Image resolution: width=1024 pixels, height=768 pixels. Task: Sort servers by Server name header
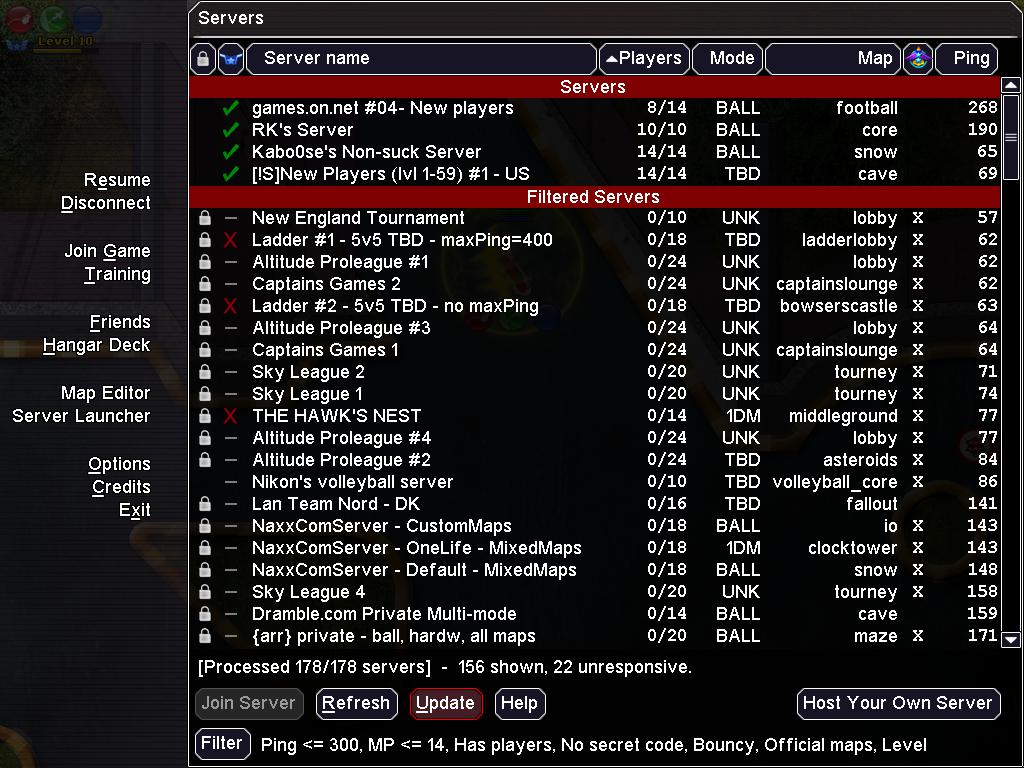point(422,59)
